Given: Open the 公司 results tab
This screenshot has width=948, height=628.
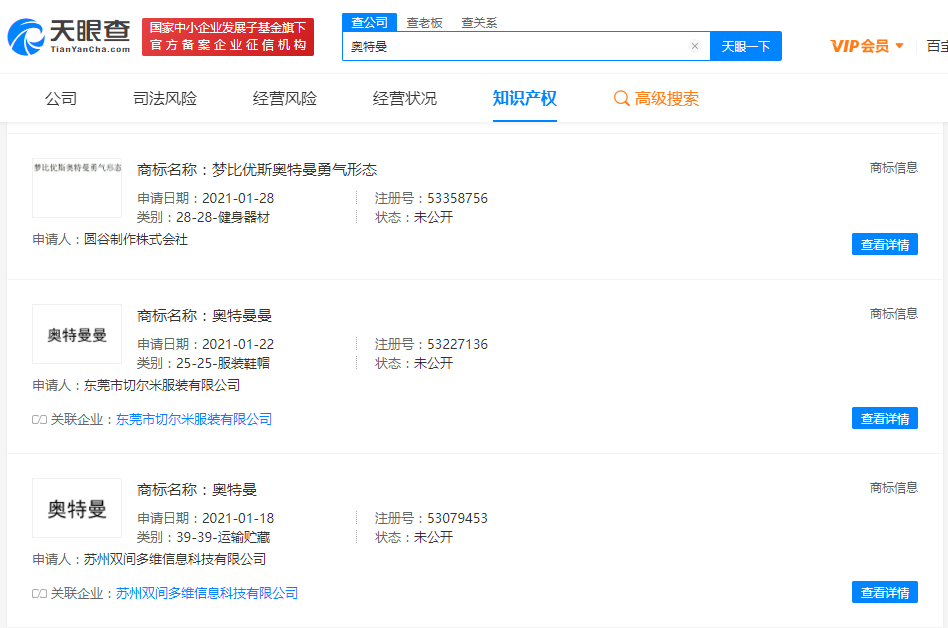Looking at the screenshot, I should tap(61, 98).
